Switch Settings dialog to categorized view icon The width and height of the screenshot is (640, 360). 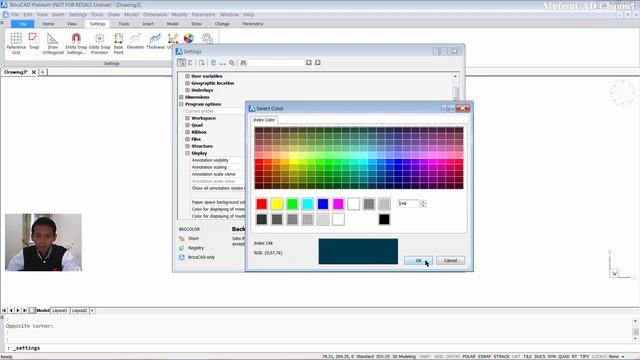coord(182,62)
